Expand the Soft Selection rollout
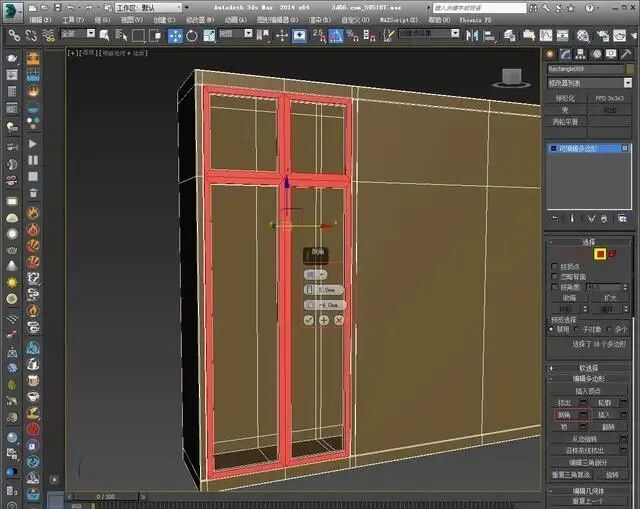This screenshot has width=640, height=509. pos(589,368)
